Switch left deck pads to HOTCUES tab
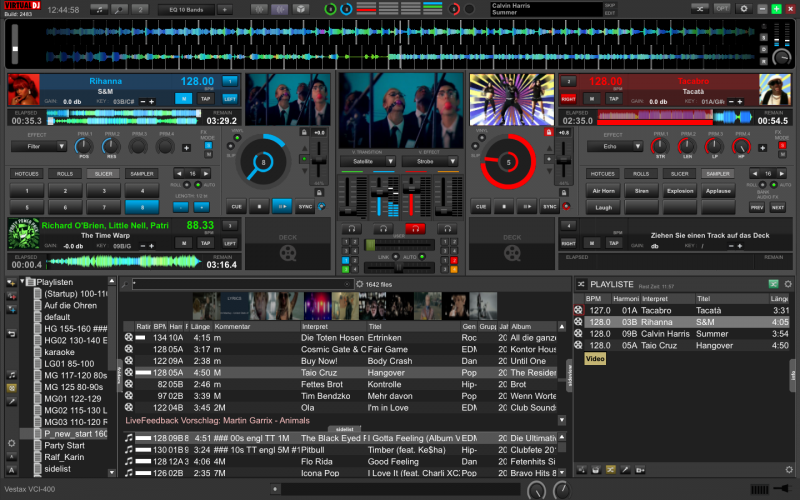The width and height of the screenshot is (800, 500). tap(27, 173)
